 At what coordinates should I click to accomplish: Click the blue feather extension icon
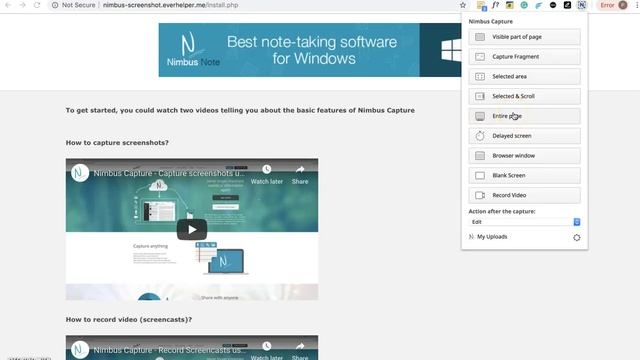[x=538, y=5]
